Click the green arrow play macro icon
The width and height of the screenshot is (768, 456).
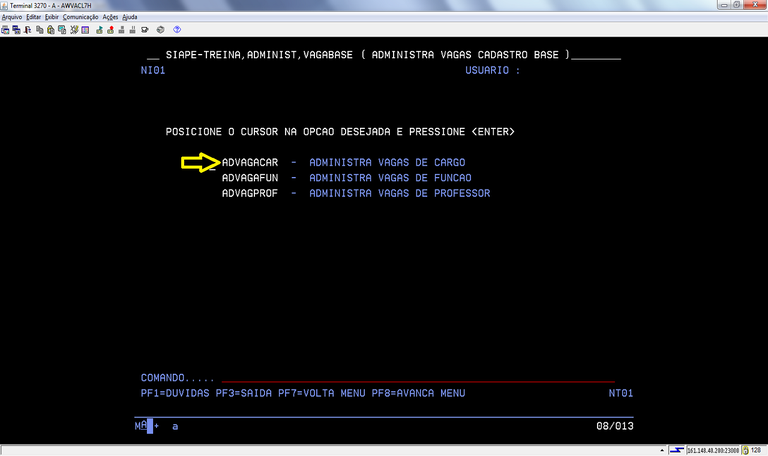99,30
